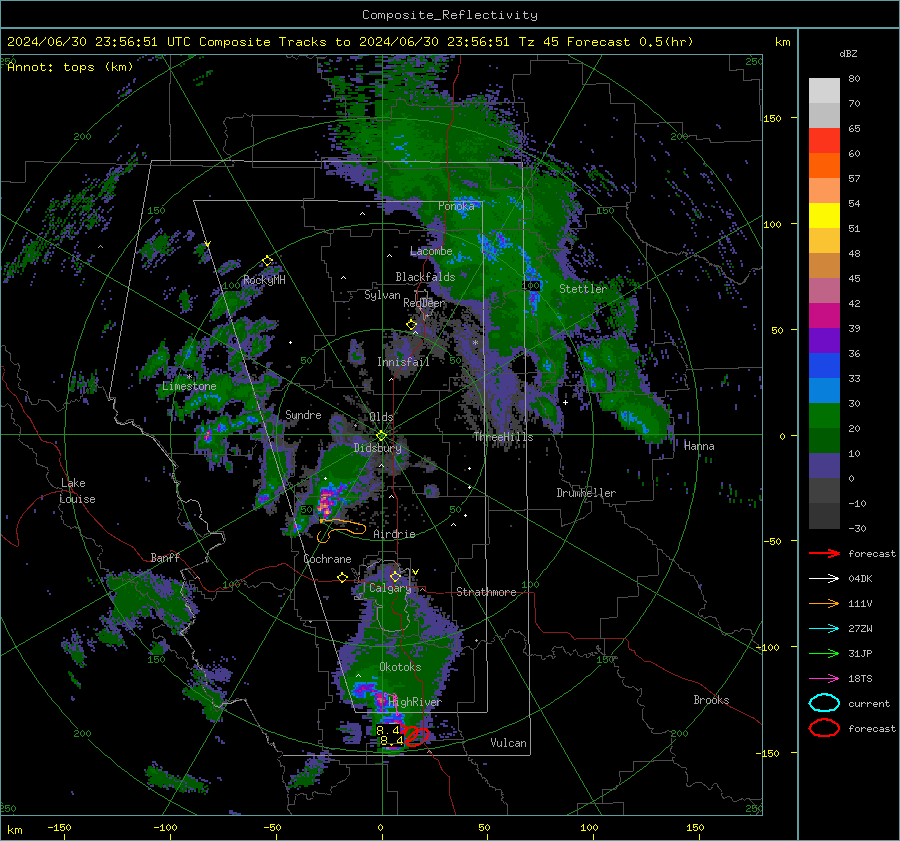The width and height of the screenshot is (900, 841).
Task: Click the 'Tz 45 Forecast 0.5(hr)' text
Action: pyautogui.click(x=606, y=42)
